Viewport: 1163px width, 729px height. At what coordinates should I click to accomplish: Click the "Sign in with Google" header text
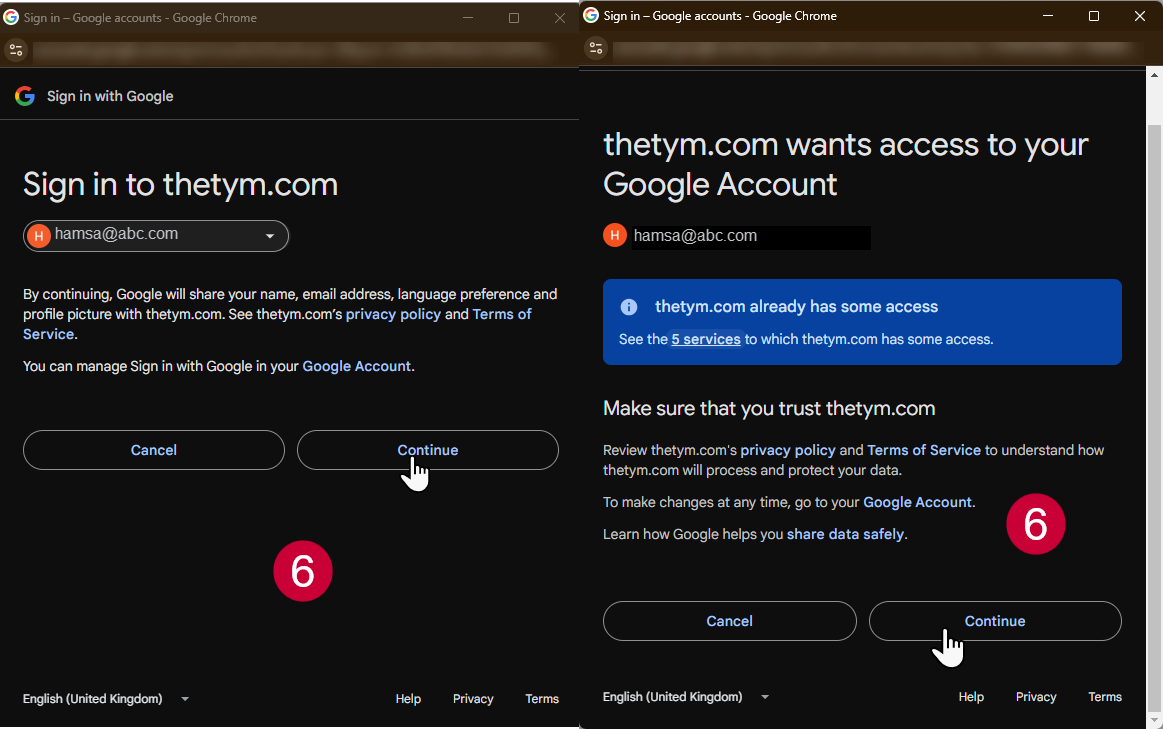[110, 96]
